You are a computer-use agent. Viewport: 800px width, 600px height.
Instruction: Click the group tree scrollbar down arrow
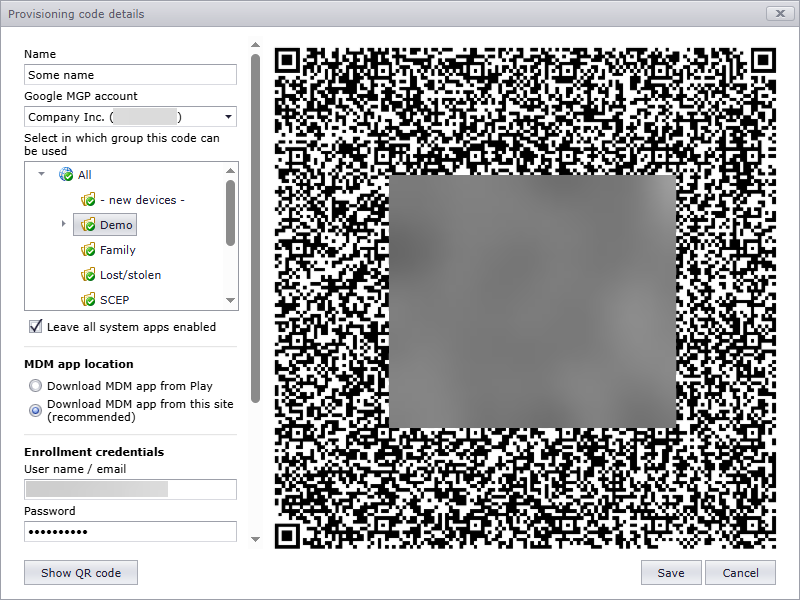[231, 300]
